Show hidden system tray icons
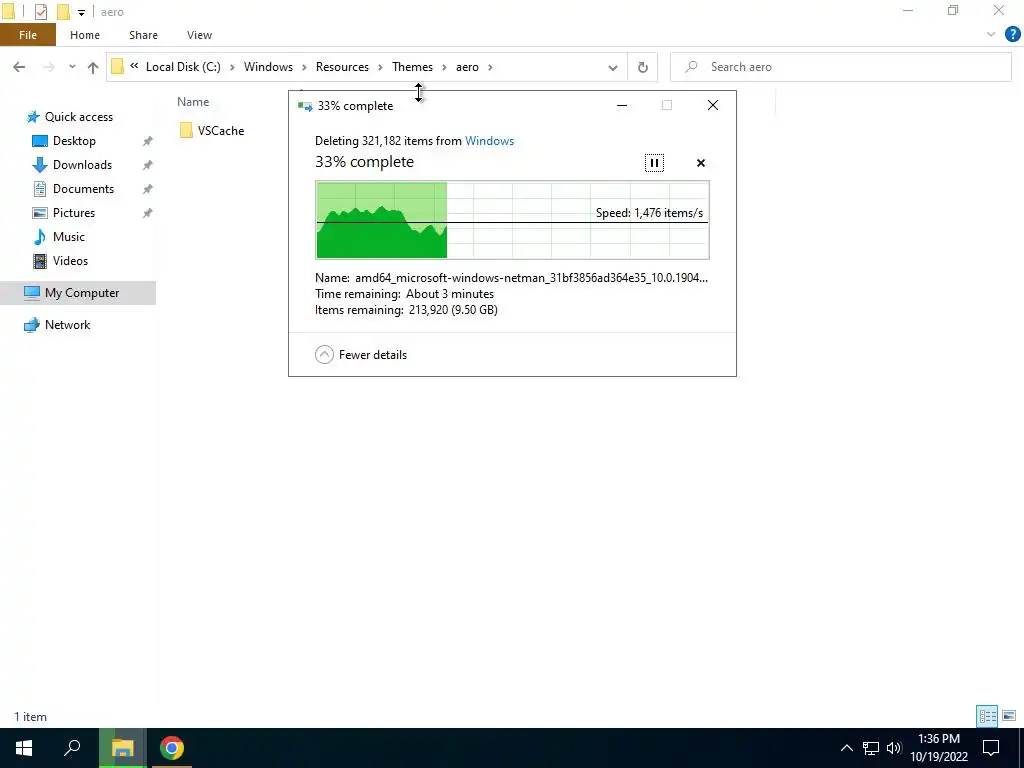This screenshot has height=768, width=1024. click(x=846, y=748)
